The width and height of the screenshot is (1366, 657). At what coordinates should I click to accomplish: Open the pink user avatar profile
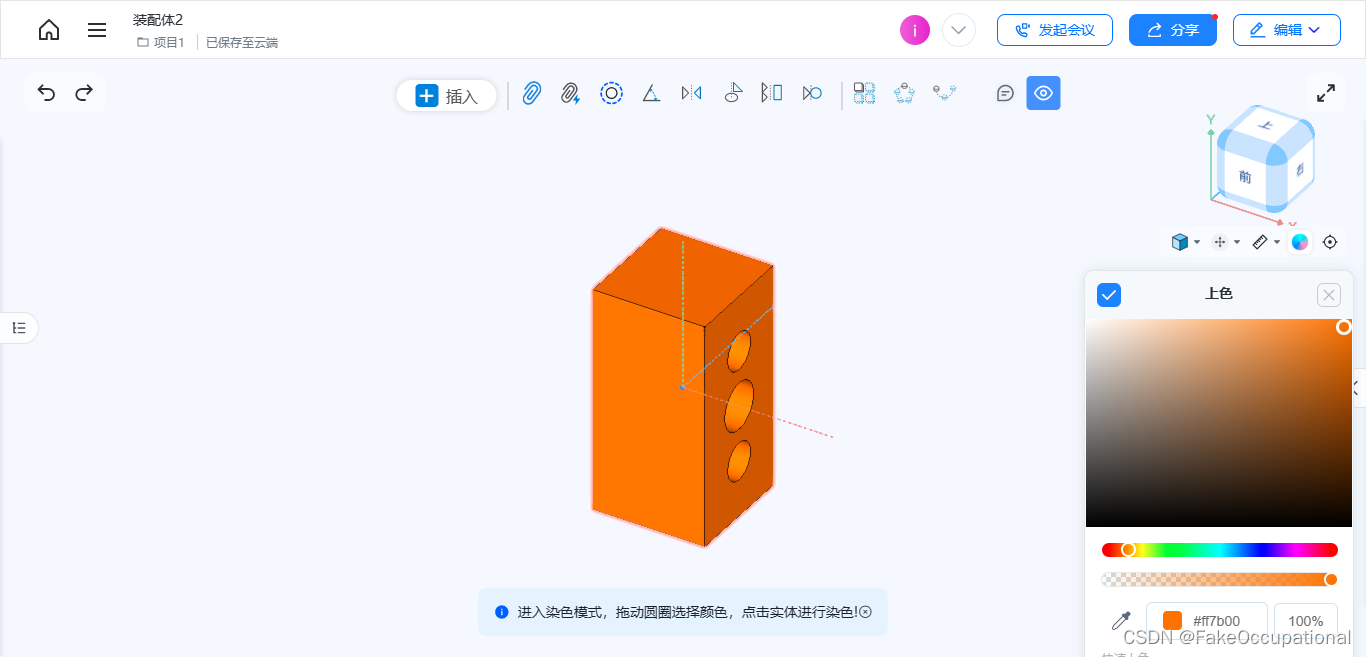(915, 30)
